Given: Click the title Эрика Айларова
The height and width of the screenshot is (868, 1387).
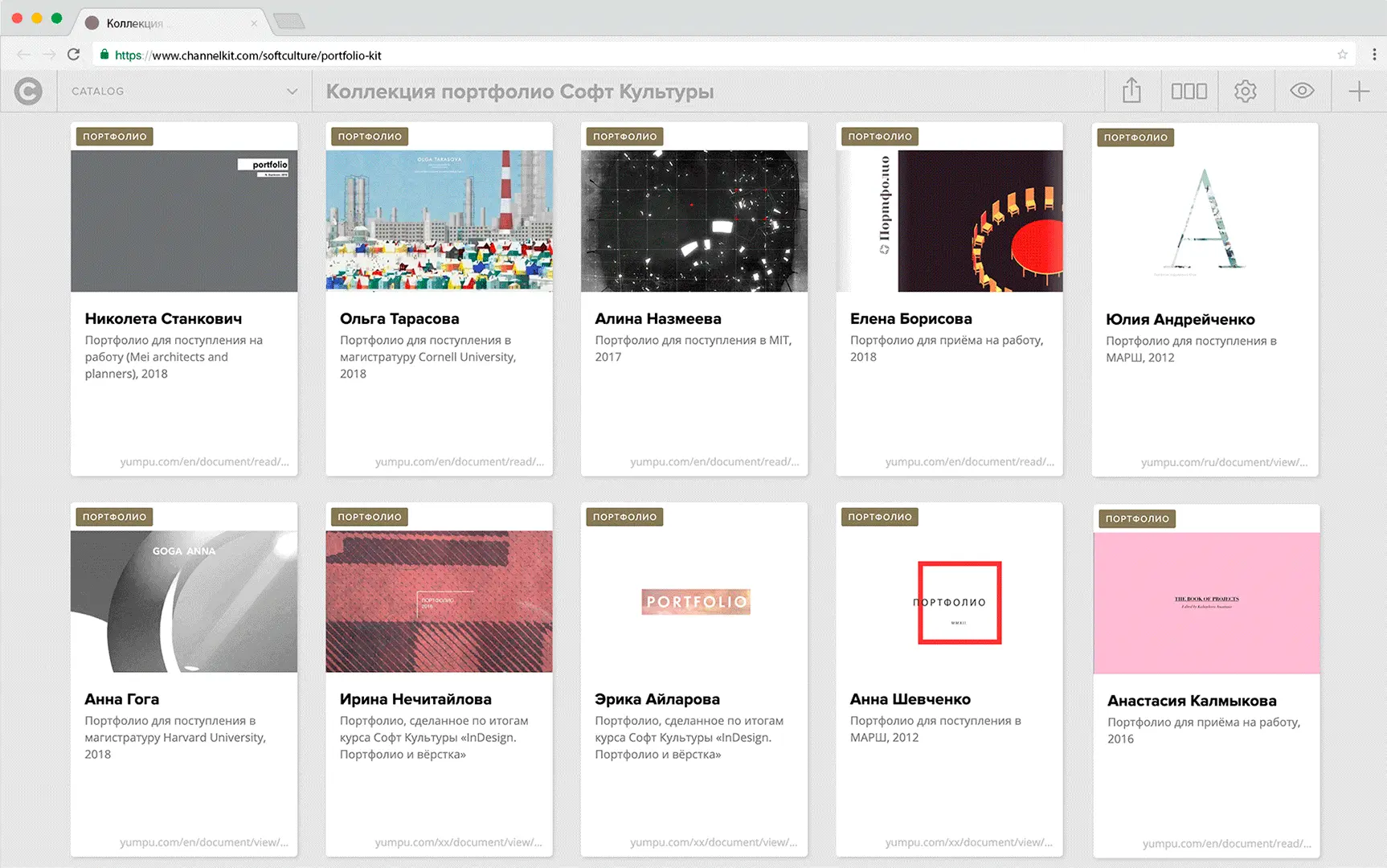Looking at the screenshot, I should point(657,698).
